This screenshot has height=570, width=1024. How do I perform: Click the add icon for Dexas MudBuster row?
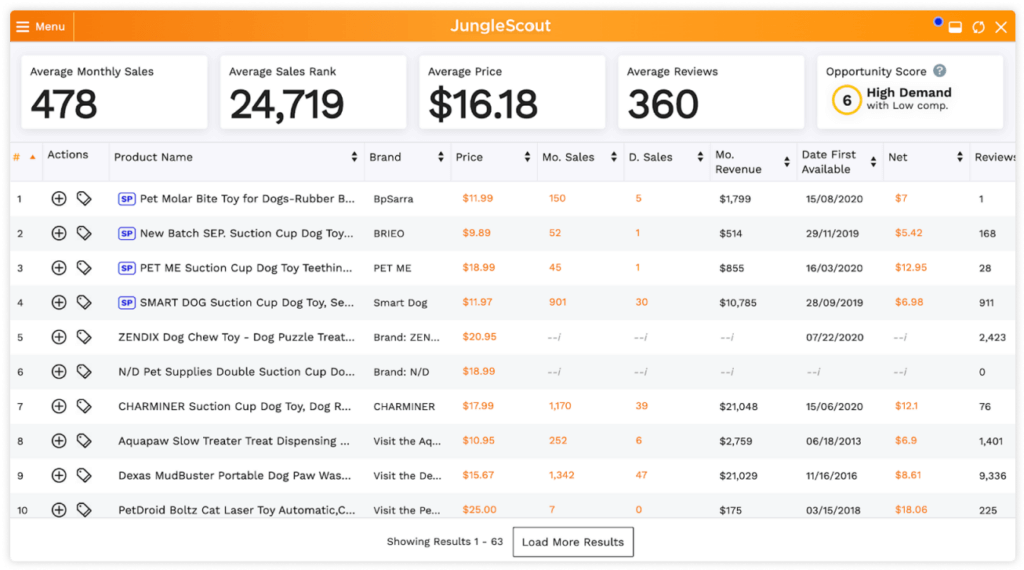[x=59, y=475]
